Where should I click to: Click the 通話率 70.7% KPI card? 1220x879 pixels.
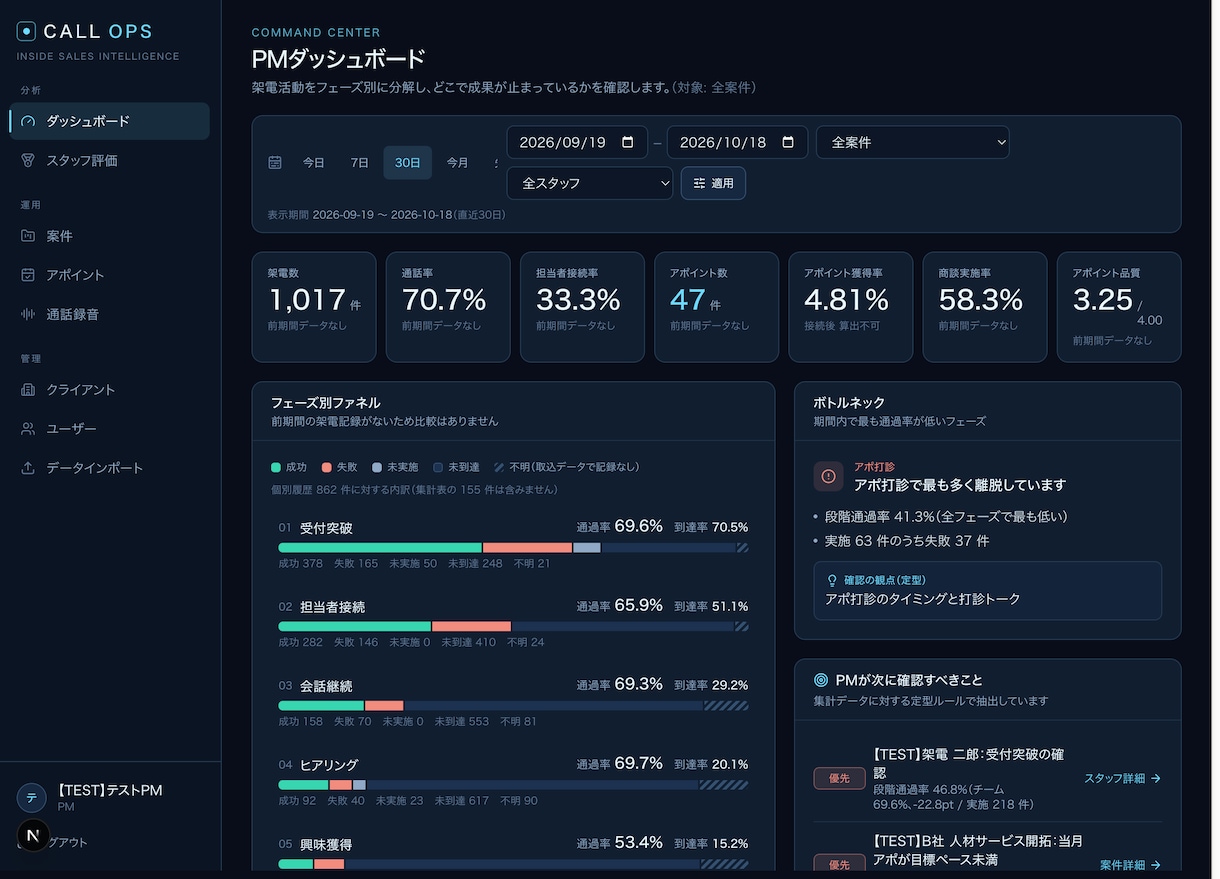(x=448, y=306)
